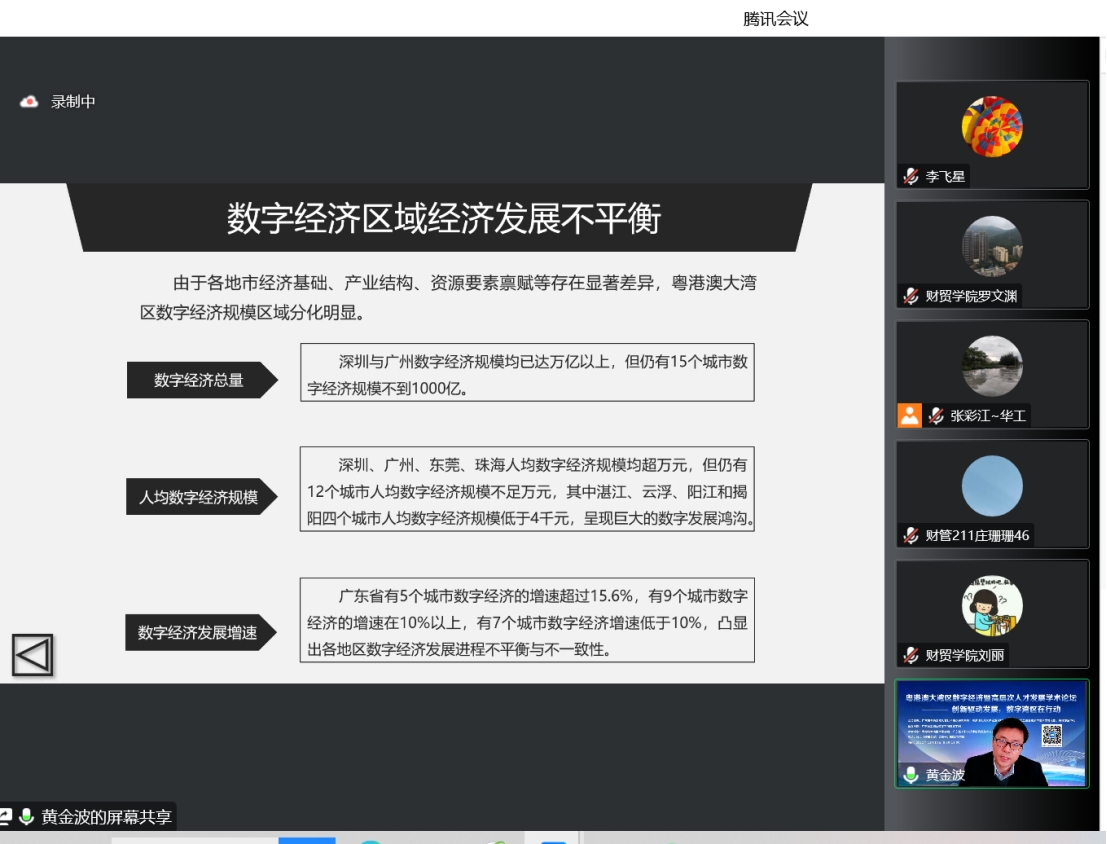Click the orange host icon beside 张彩江~华工
The height and width of the screenshot is (844, 1107).
point(909,415)
